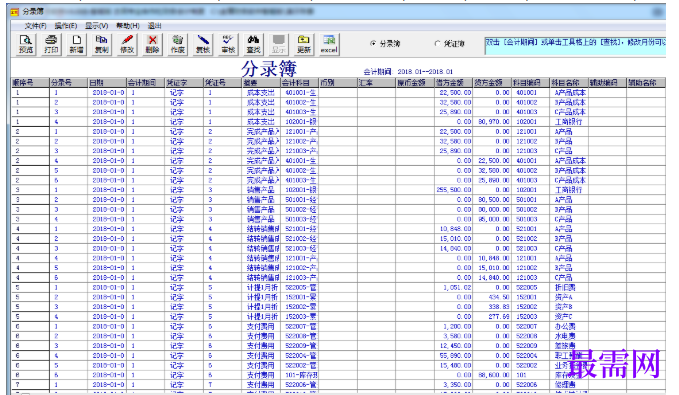This screenshot has height=395, width=679.
Task: Click the 1,051.02 debit amount cell
Action: pyautogui.click(x=453, y=287)
